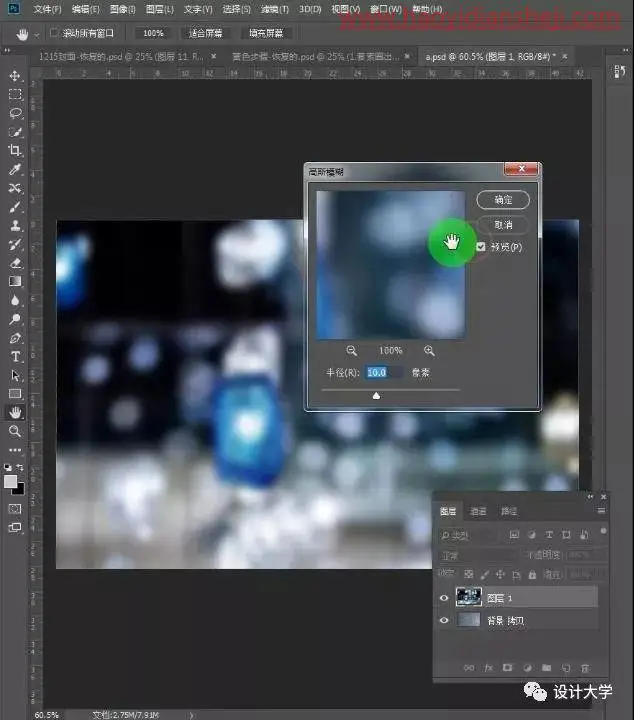Select the Spot Healing Brush tool
This screenshot has height=720, width=634.
tap(15, 188)
